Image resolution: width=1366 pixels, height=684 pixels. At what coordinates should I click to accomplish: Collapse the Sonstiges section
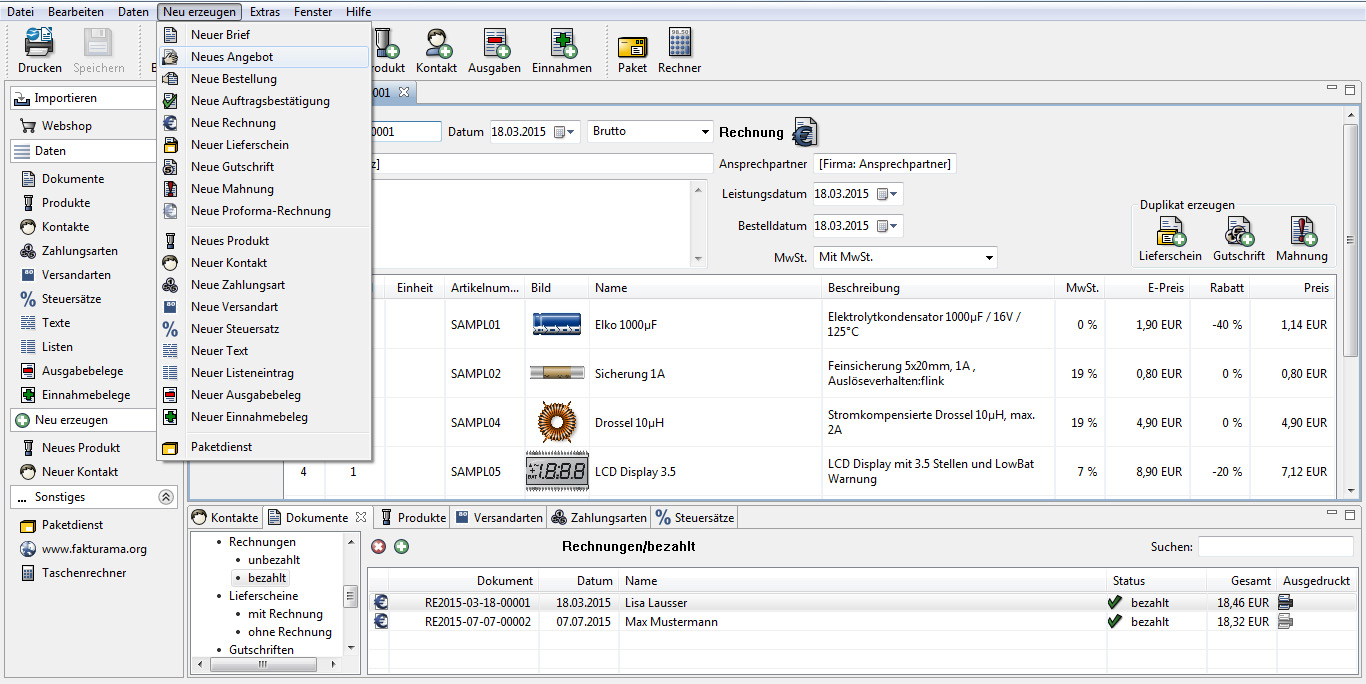pyautogui.click(x=165, y=497)
